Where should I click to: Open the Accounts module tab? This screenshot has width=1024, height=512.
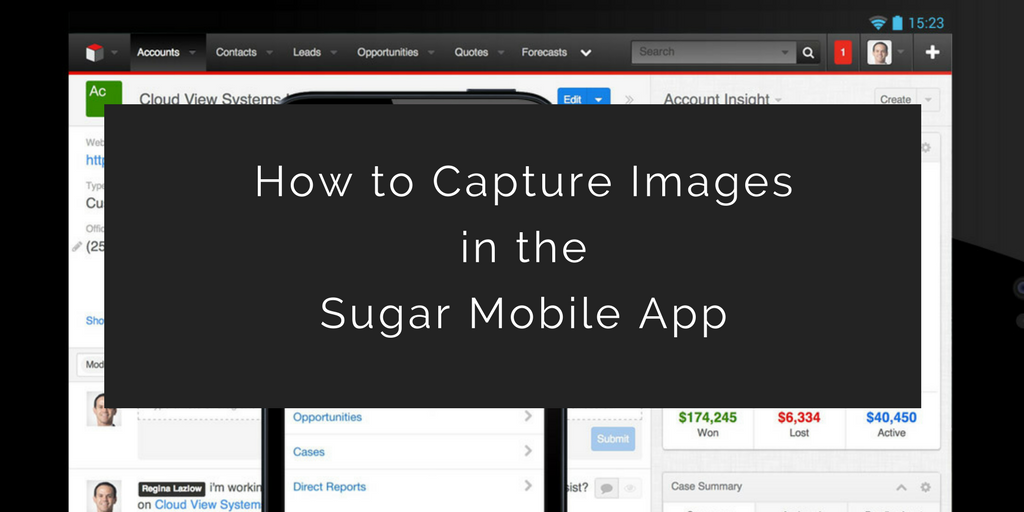click(x=158, y=52)
